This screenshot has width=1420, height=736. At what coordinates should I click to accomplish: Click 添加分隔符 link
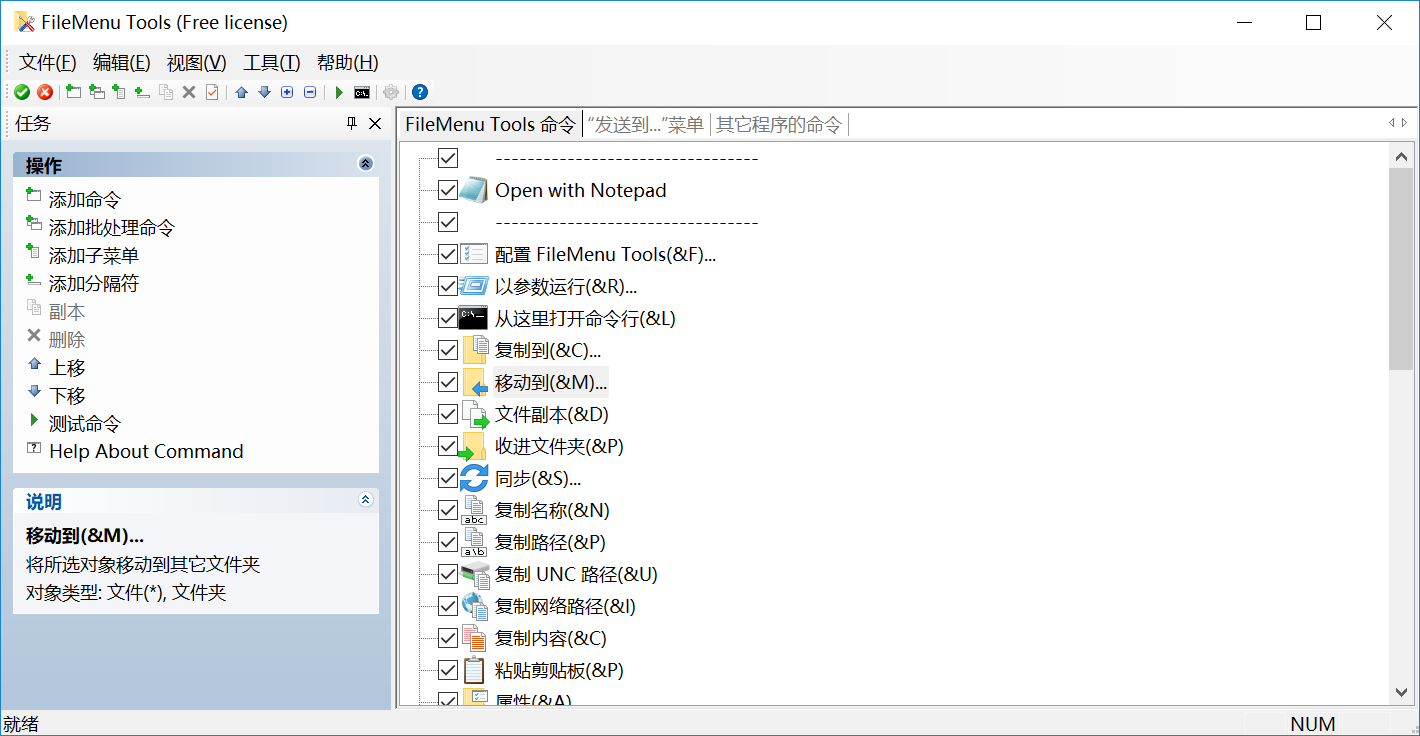(x=94, y=284)
